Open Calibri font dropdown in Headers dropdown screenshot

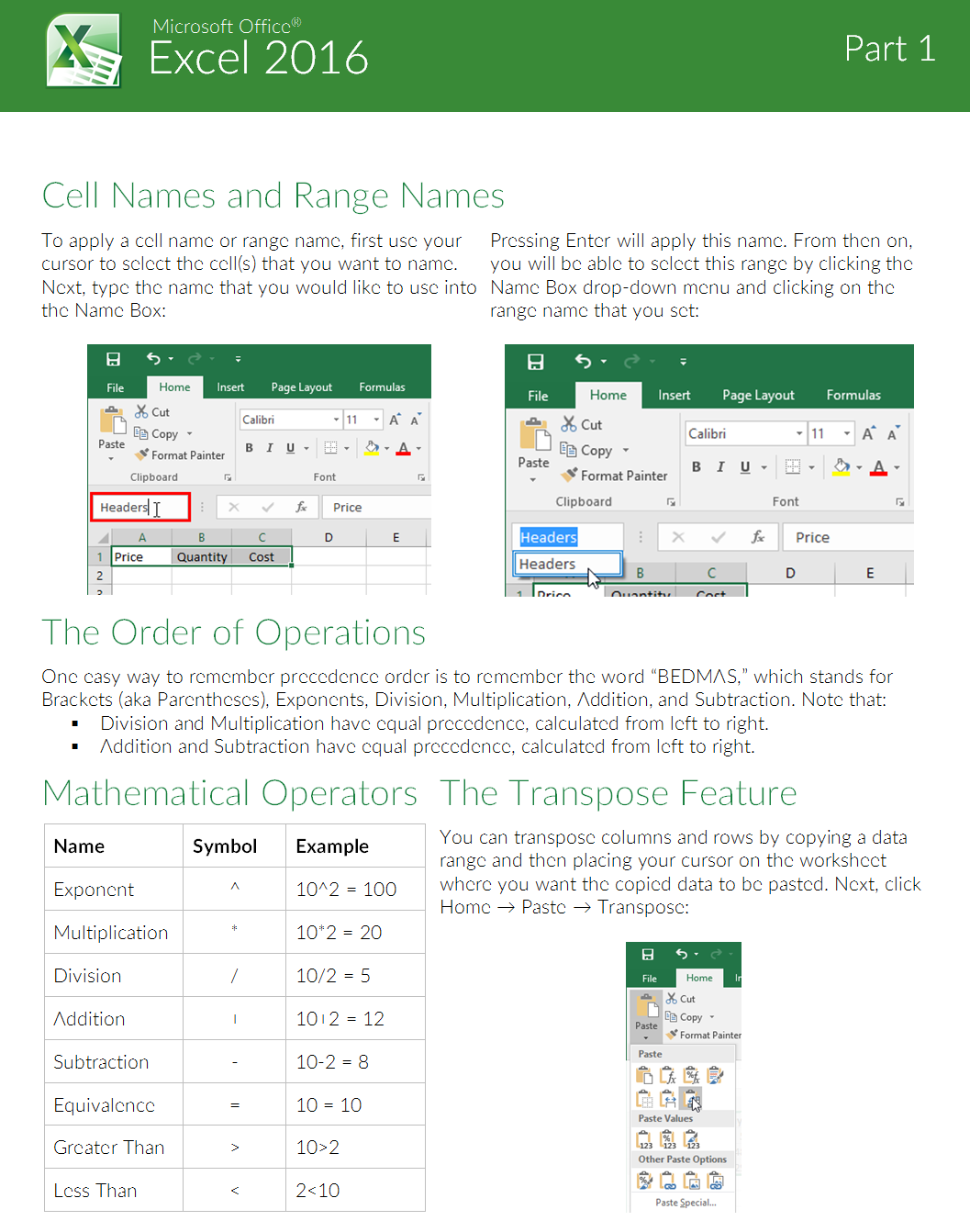coord(799,433)
